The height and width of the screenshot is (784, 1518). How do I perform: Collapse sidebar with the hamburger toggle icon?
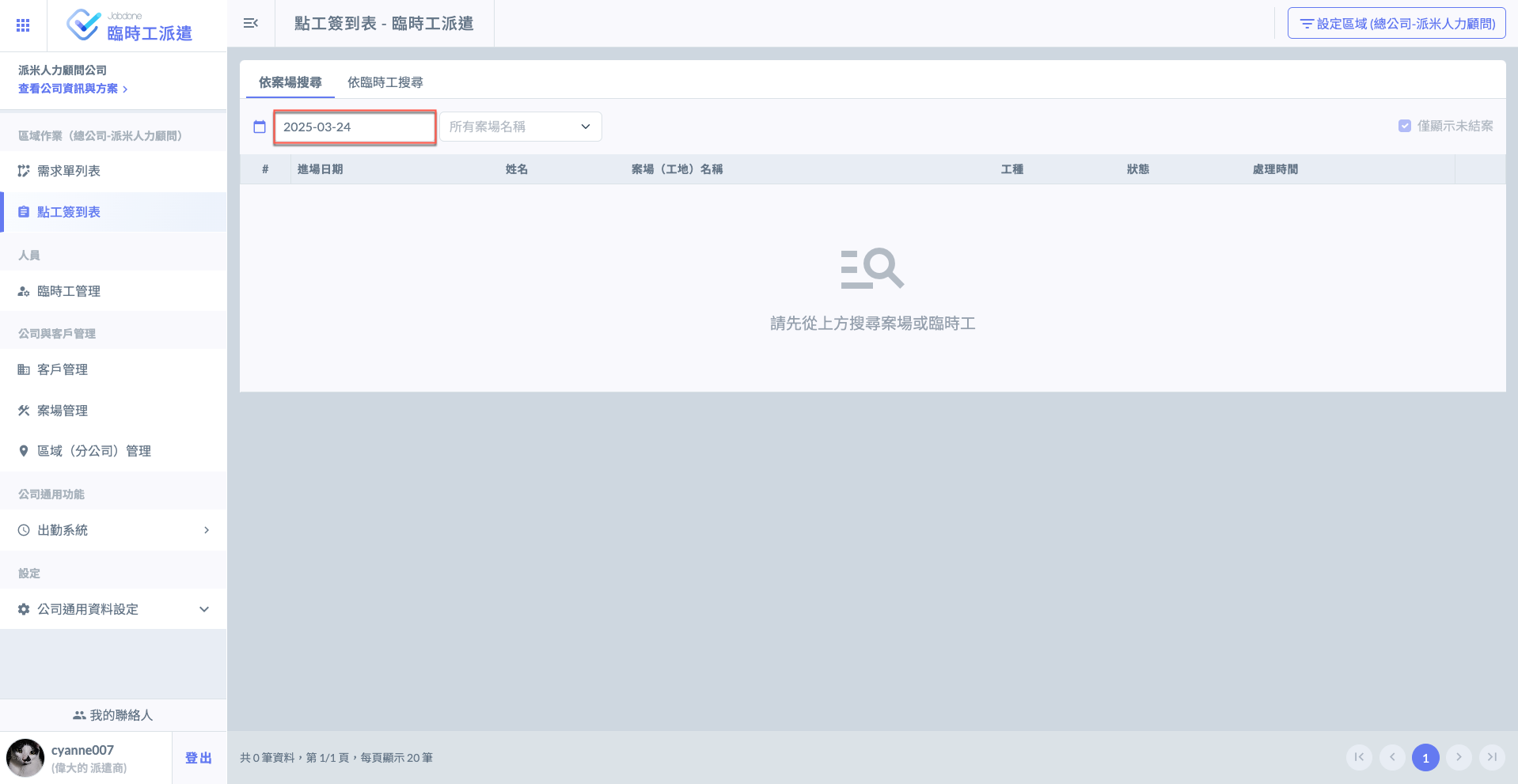point(251,24)
